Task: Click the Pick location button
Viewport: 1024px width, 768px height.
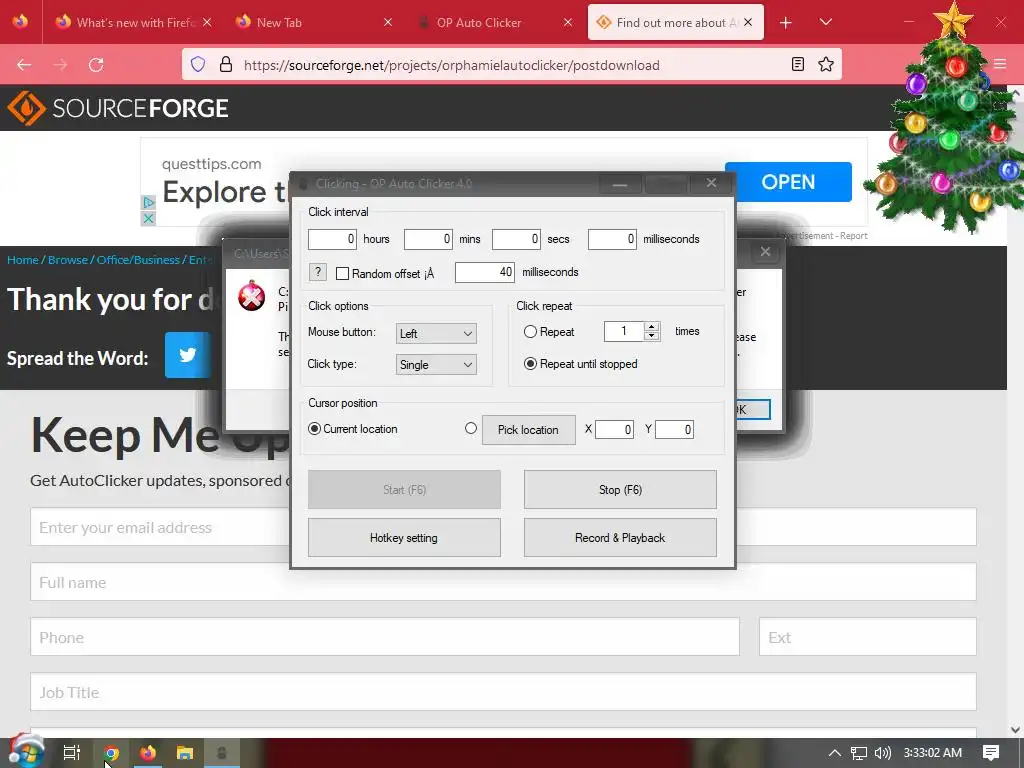Action: 529,430
